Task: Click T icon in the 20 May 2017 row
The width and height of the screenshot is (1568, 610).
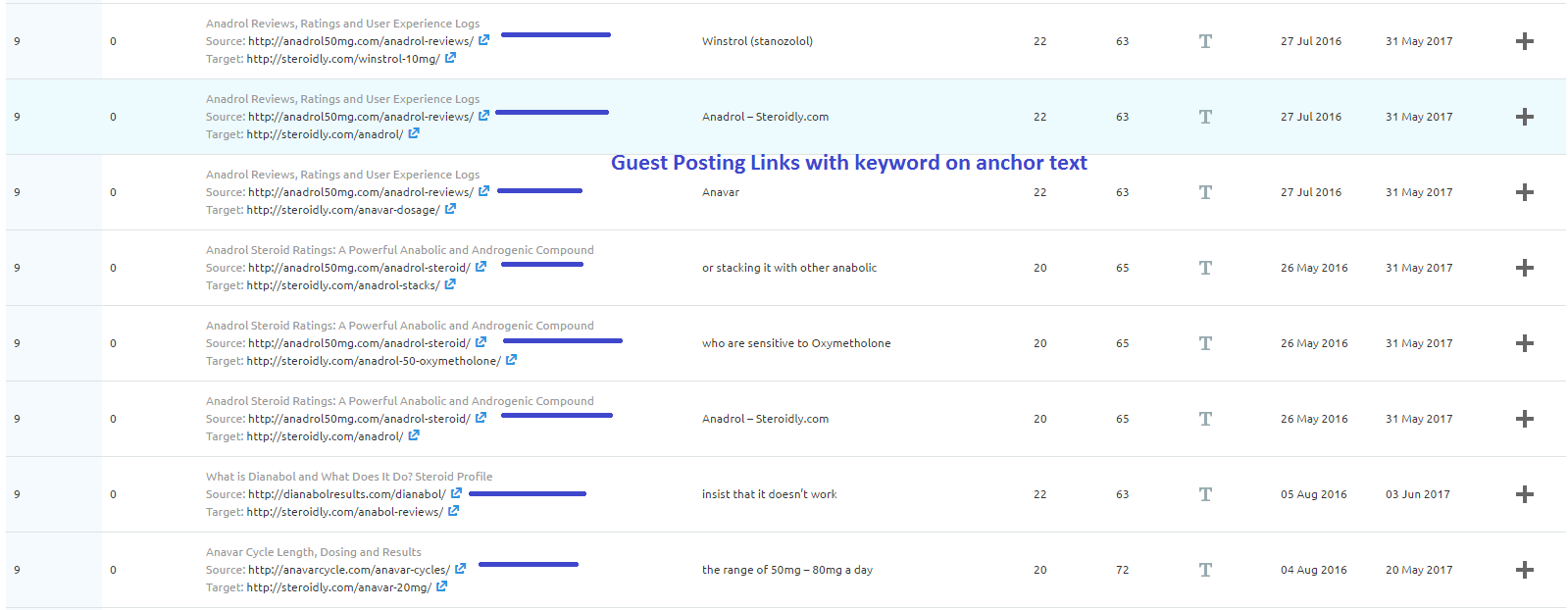Action: (x=1205, y=570)
